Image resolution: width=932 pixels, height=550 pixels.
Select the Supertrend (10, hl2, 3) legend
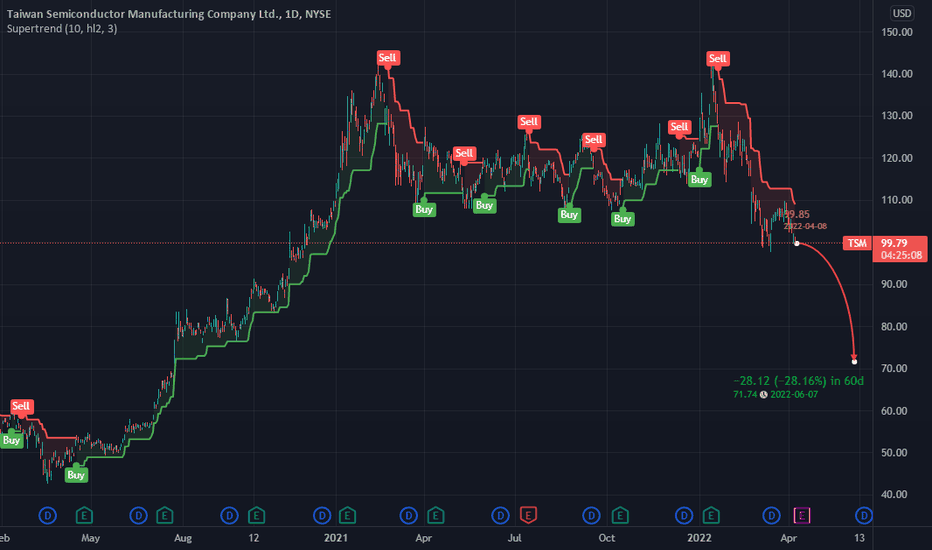62,29
